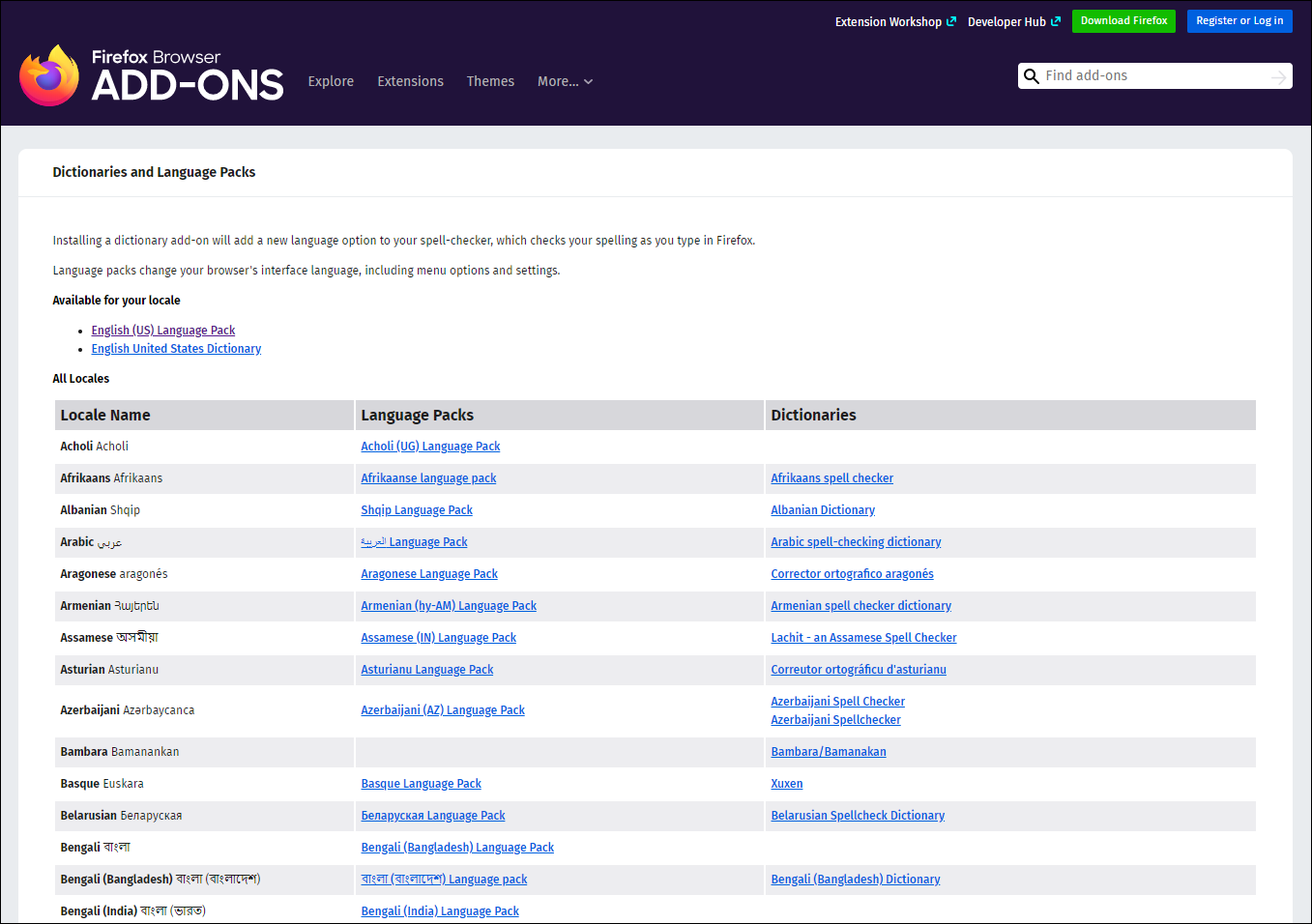This screenshot has width=1312, height=924.
Task: Open Asturianu Language Pack
Action: tap(426, 670)
